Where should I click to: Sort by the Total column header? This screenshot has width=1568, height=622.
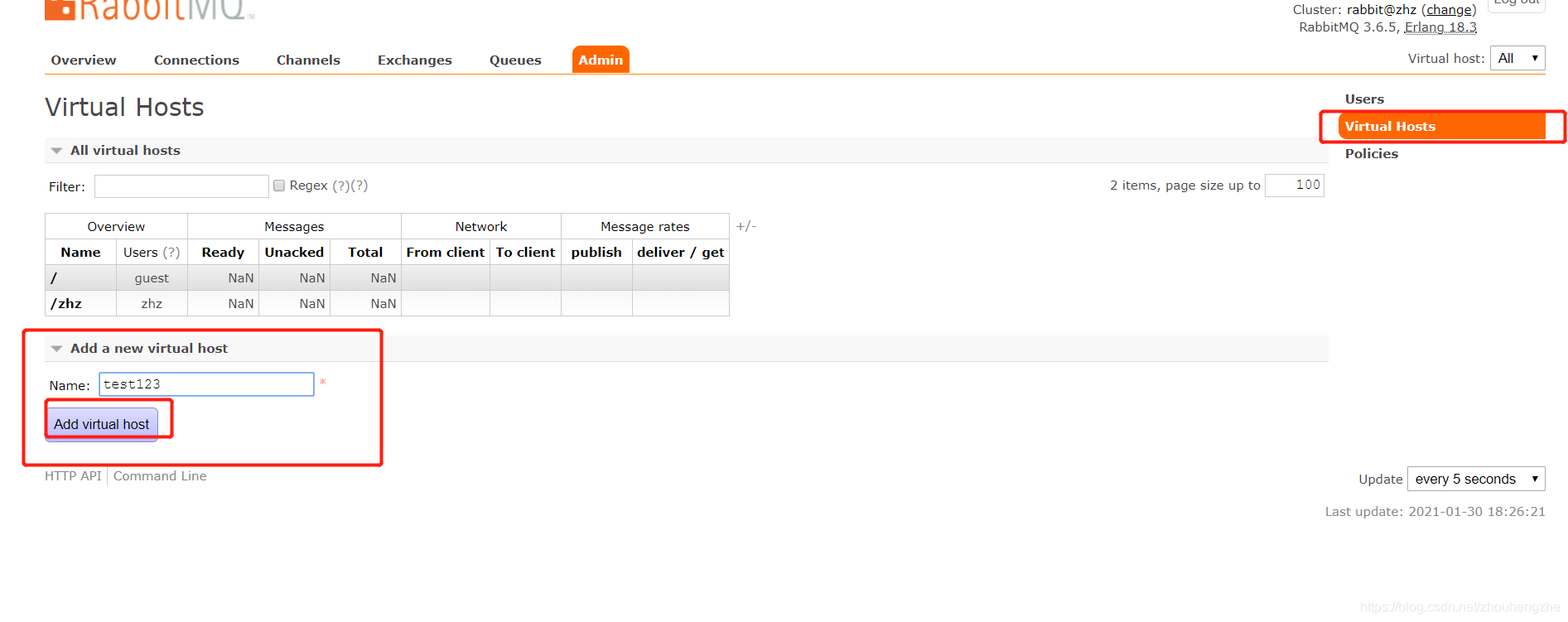[365, 252]
